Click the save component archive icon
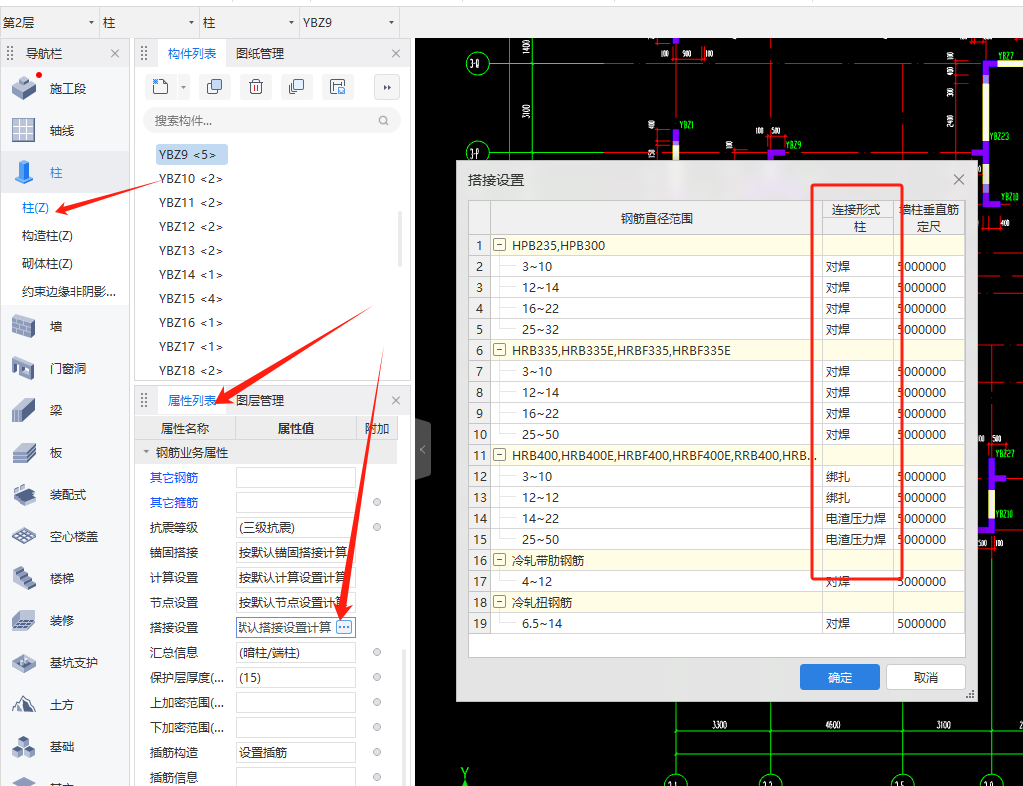 [x=337, y=87]
